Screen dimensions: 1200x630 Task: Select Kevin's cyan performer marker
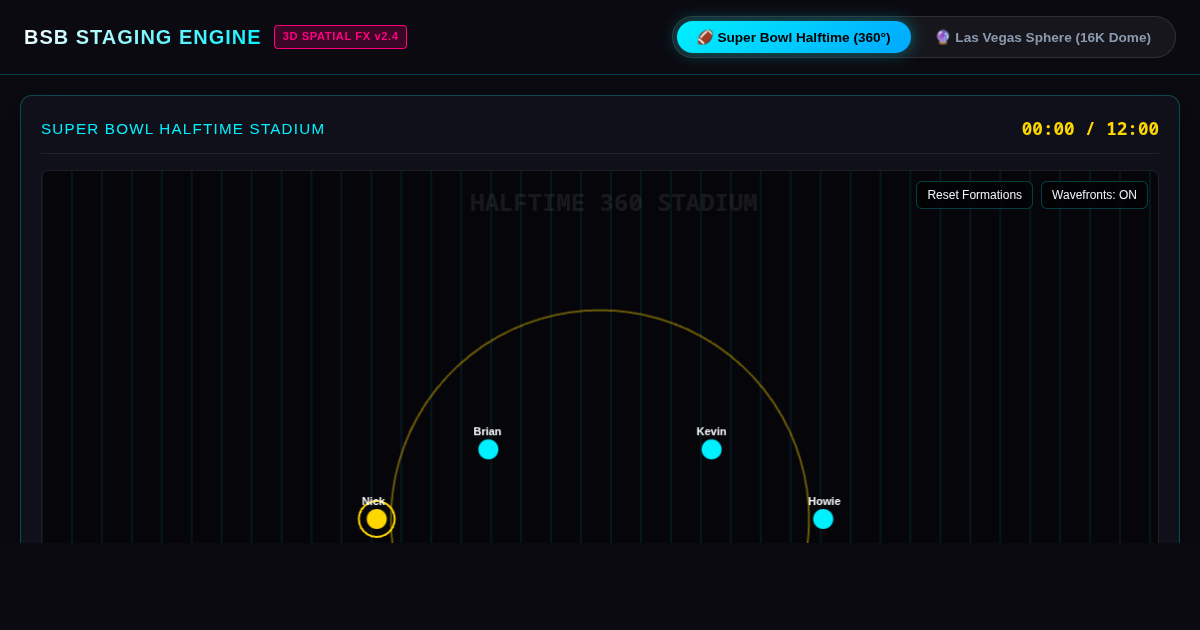point(711,449)
